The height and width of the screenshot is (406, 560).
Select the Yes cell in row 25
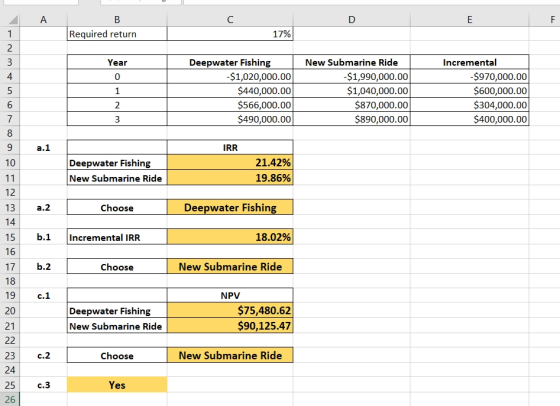117,385
